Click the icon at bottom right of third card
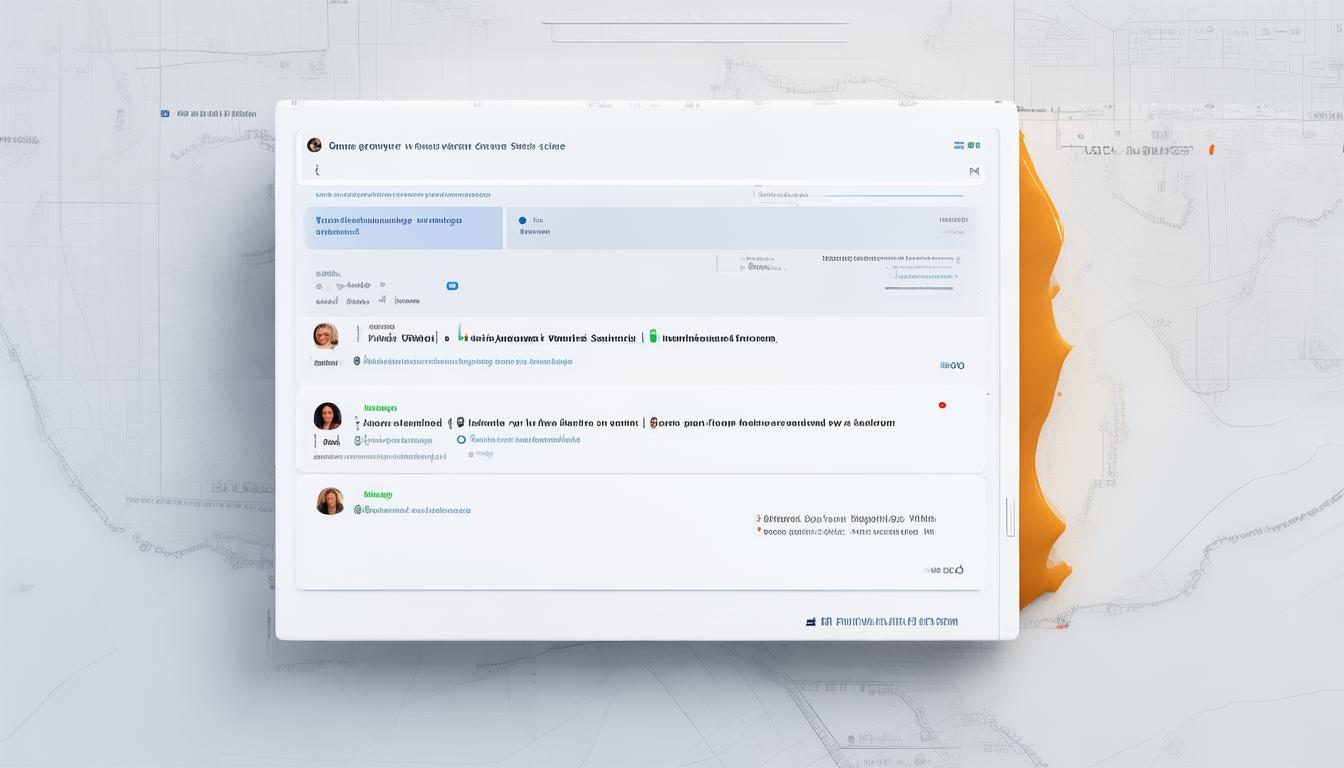The height and width of the screenshot is (768, 1344). point(958,570)
